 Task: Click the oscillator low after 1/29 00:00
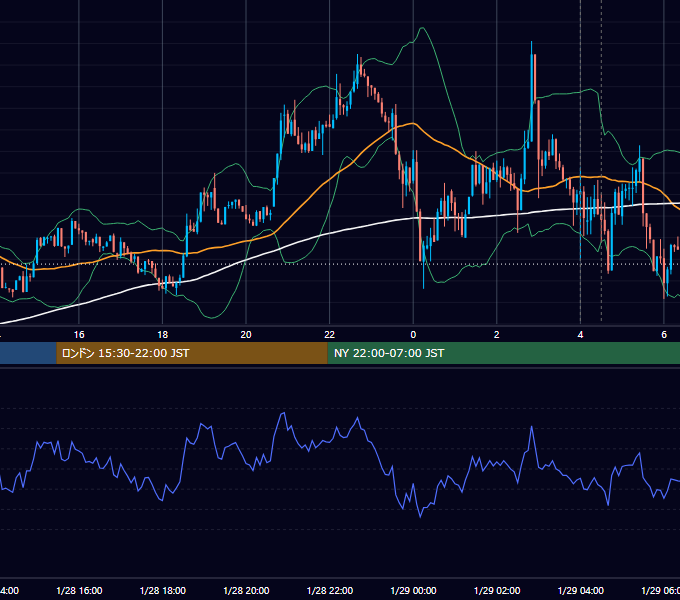point(420,516)
